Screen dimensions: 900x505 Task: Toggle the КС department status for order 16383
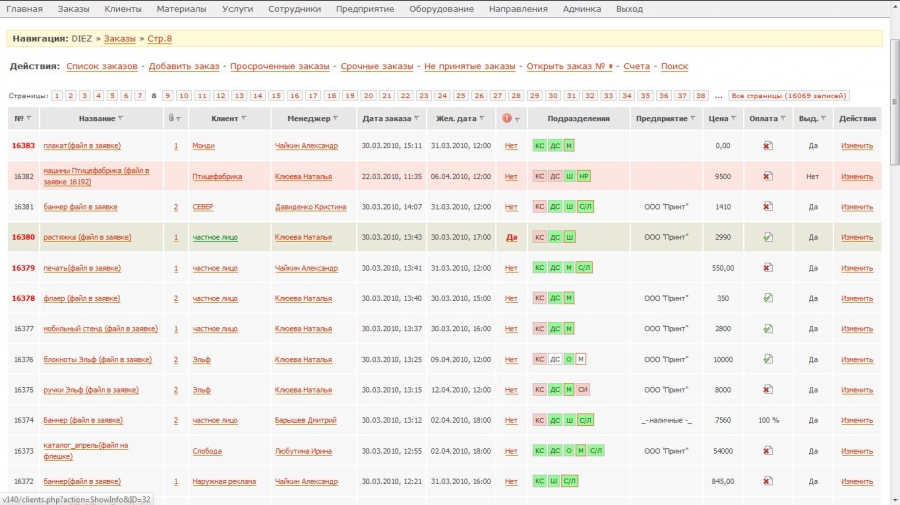click(x=539, y=146)
